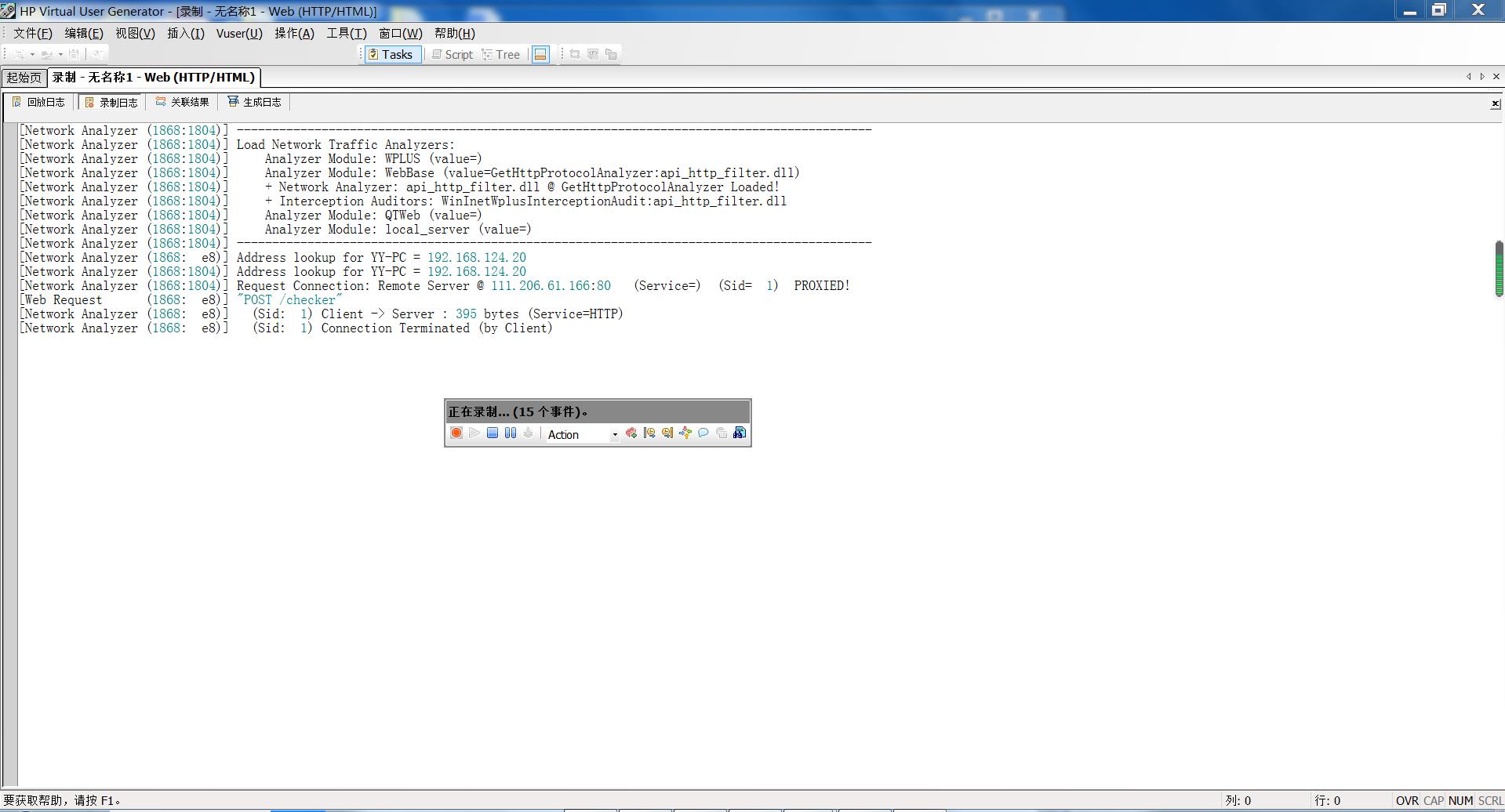This screenshot has width=1505, height=812.
Task: Open the Action section dropdown
Action: [x=614, y=434]
